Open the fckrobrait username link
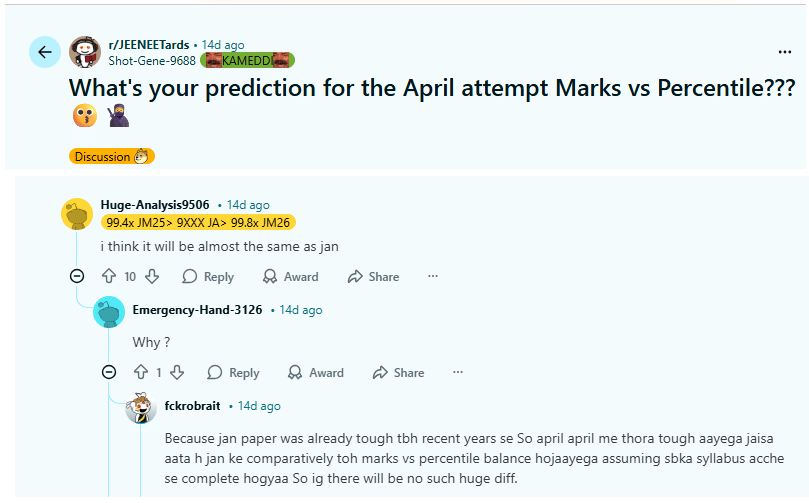Screen dimensions: 809x503 (192, 406)
